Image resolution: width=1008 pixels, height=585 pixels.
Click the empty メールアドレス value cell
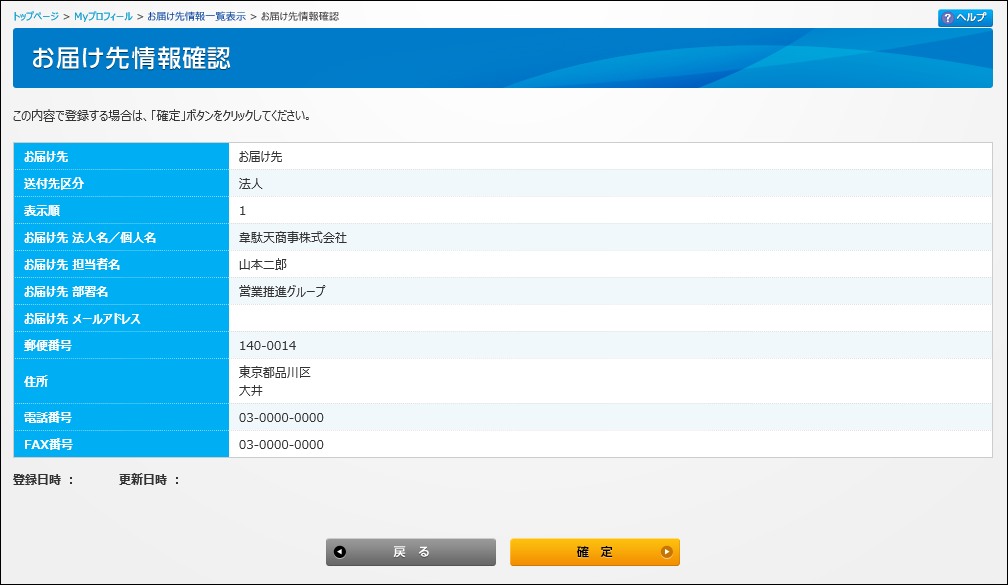[610, 319]
